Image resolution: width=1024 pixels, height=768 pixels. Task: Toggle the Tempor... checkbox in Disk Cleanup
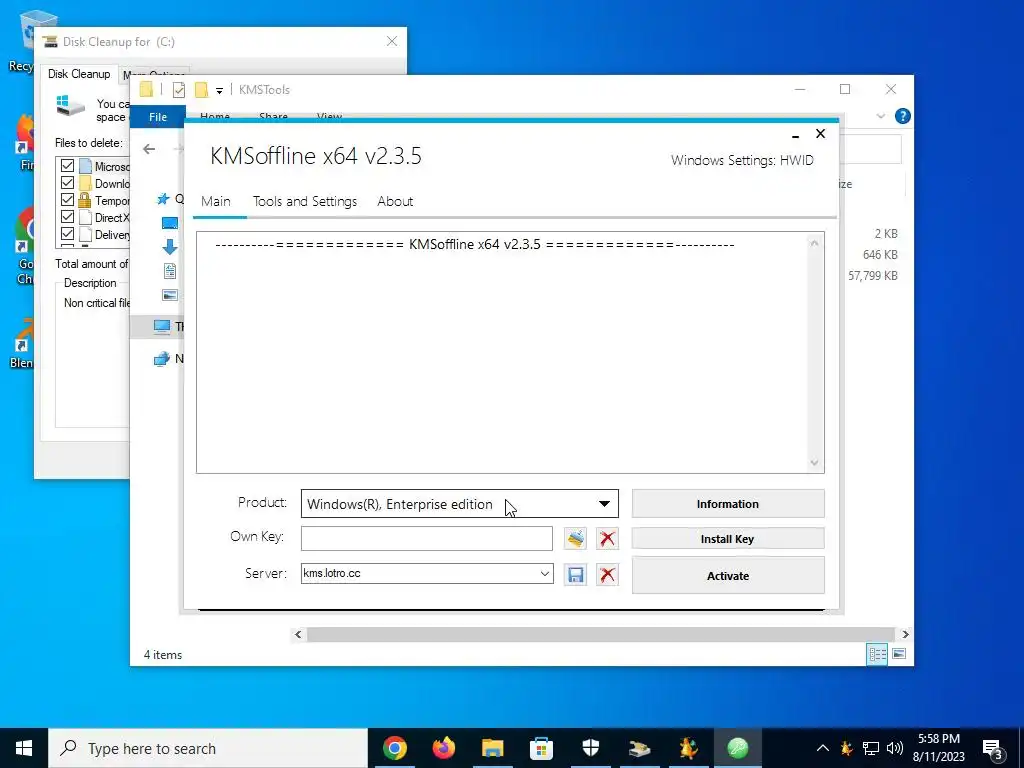click(x=67, y=200)
